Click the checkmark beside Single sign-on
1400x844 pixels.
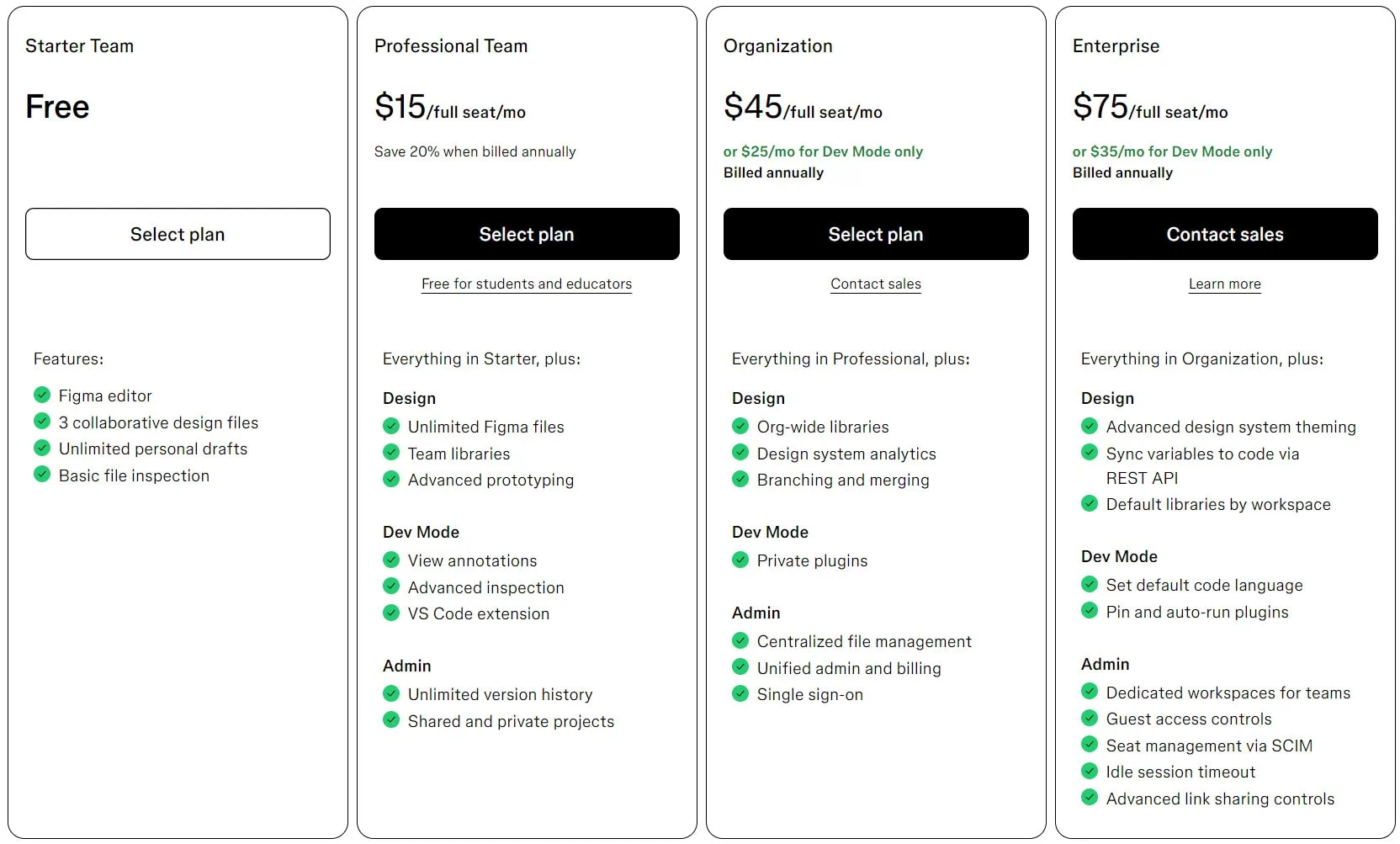coord(740,693)
